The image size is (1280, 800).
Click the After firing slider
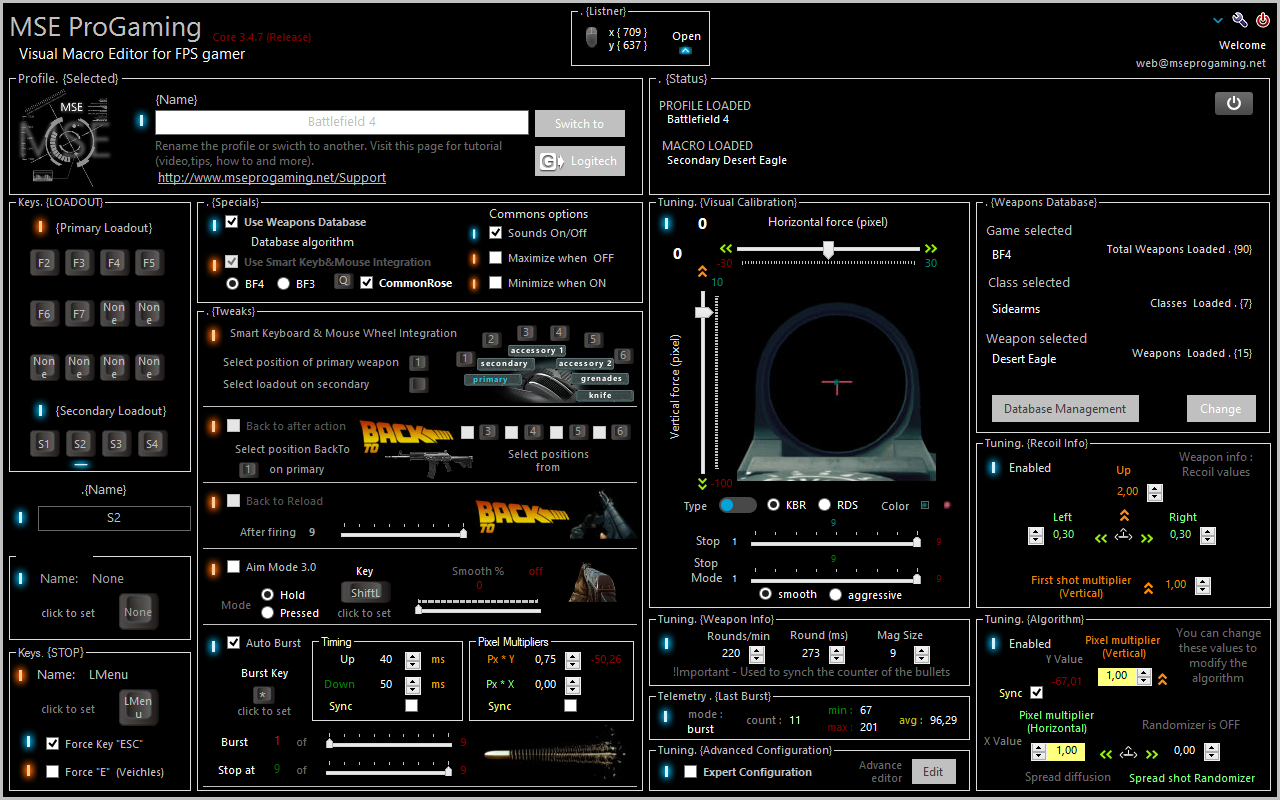404,533
